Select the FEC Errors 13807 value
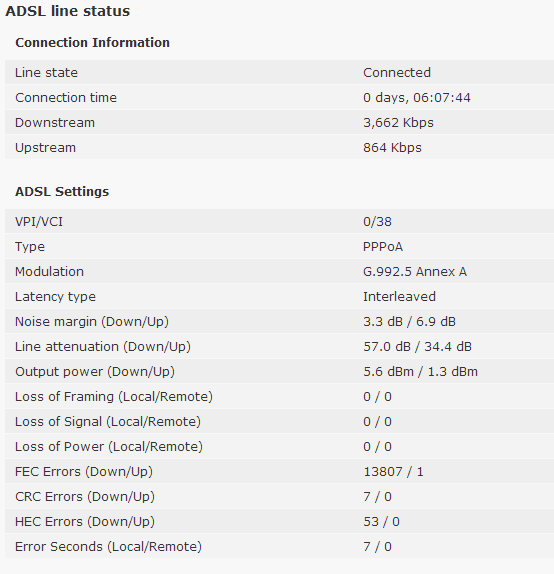Image resolution: width=554 pixels, height=574 pixels. pyautogui.click(x=383, y=472)
